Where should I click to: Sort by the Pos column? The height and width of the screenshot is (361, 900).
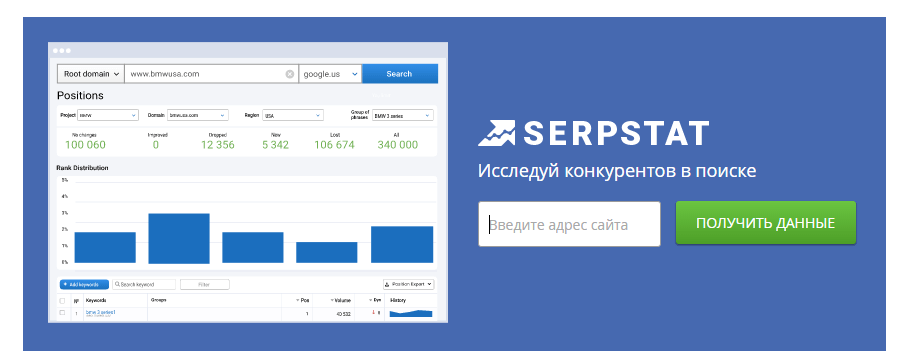pyautogui.click(x=302, y=300)
